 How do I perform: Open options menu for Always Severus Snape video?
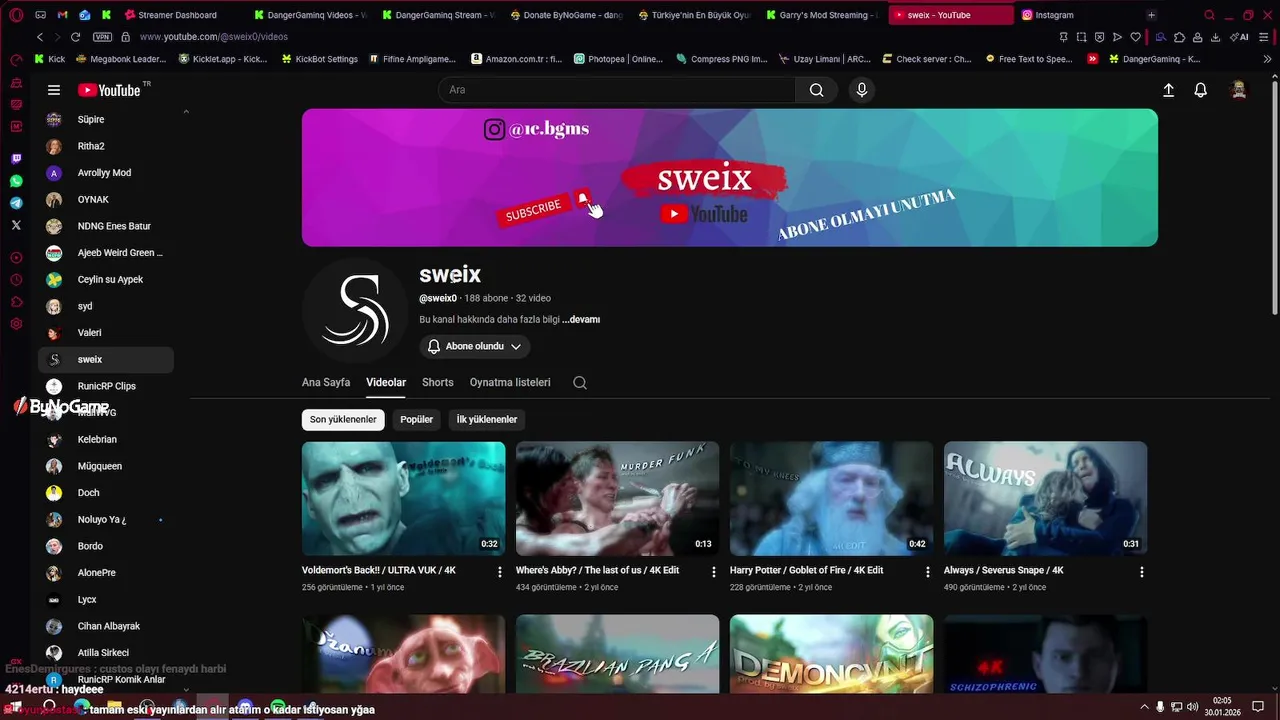tap(1142, 572)
